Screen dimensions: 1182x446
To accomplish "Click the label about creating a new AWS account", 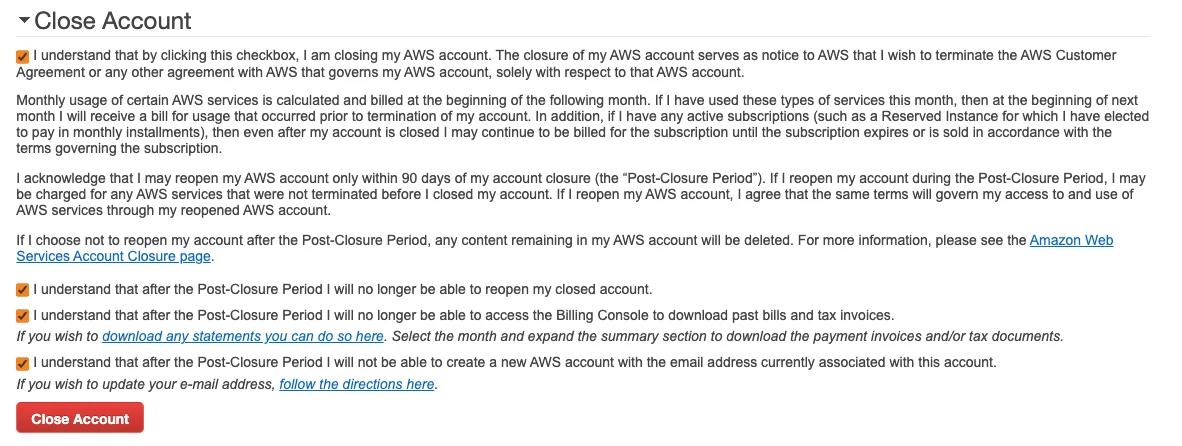I will pyautogui.click(x=514, y=362).
